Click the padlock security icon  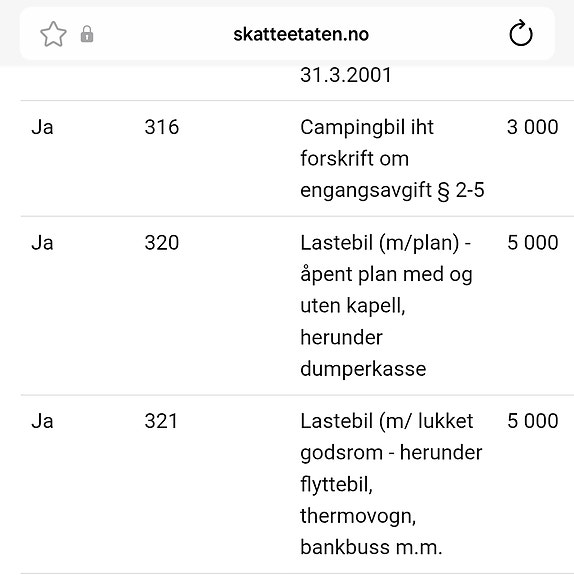point(87,34)
